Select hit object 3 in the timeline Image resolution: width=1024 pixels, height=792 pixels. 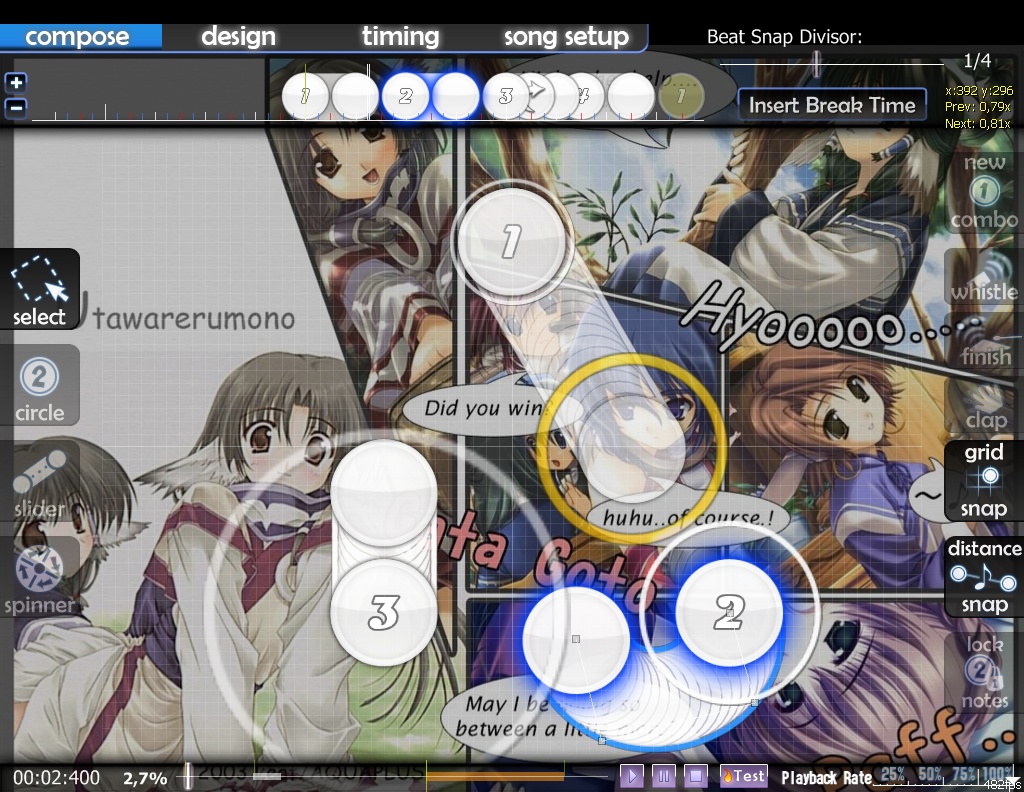[506, 96]
